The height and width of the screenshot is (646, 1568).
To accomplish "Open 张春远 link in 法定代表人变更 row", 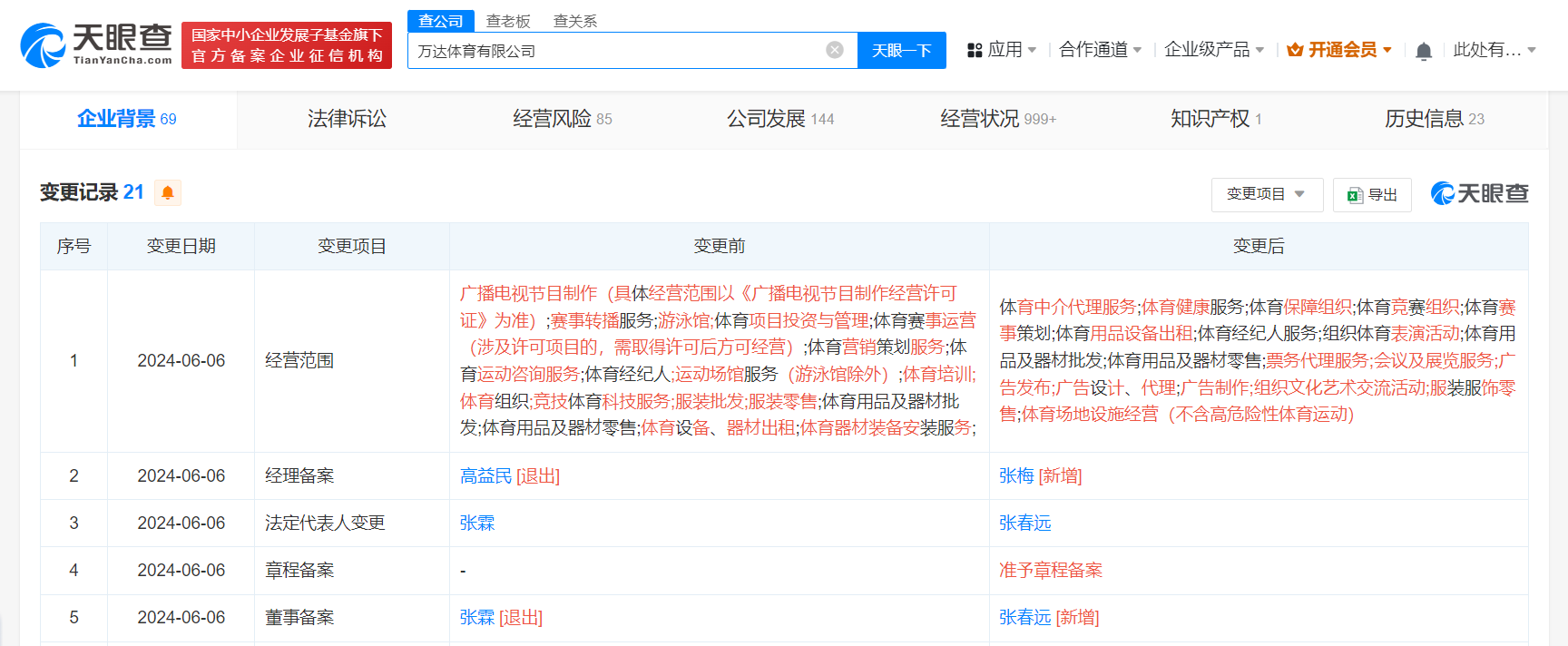I will pyautogui.click(x=1025, y=524).
